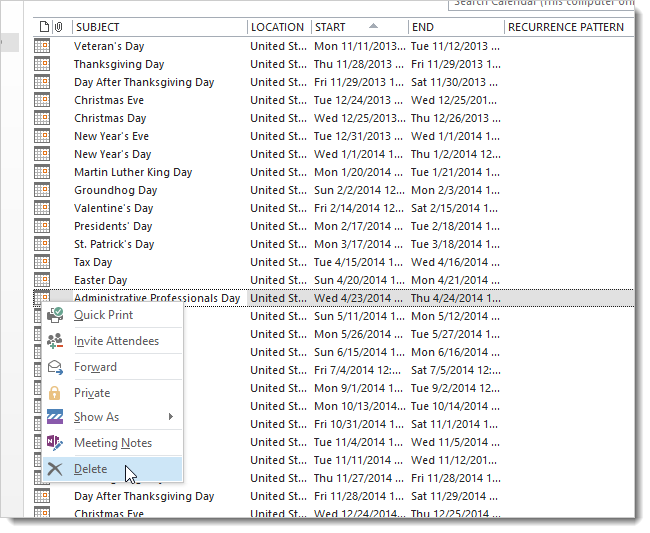The height and width of the screenshot is (533, 650).
Task: Click the calendar icon beside Christmas Day
Action: pos(42,118)
